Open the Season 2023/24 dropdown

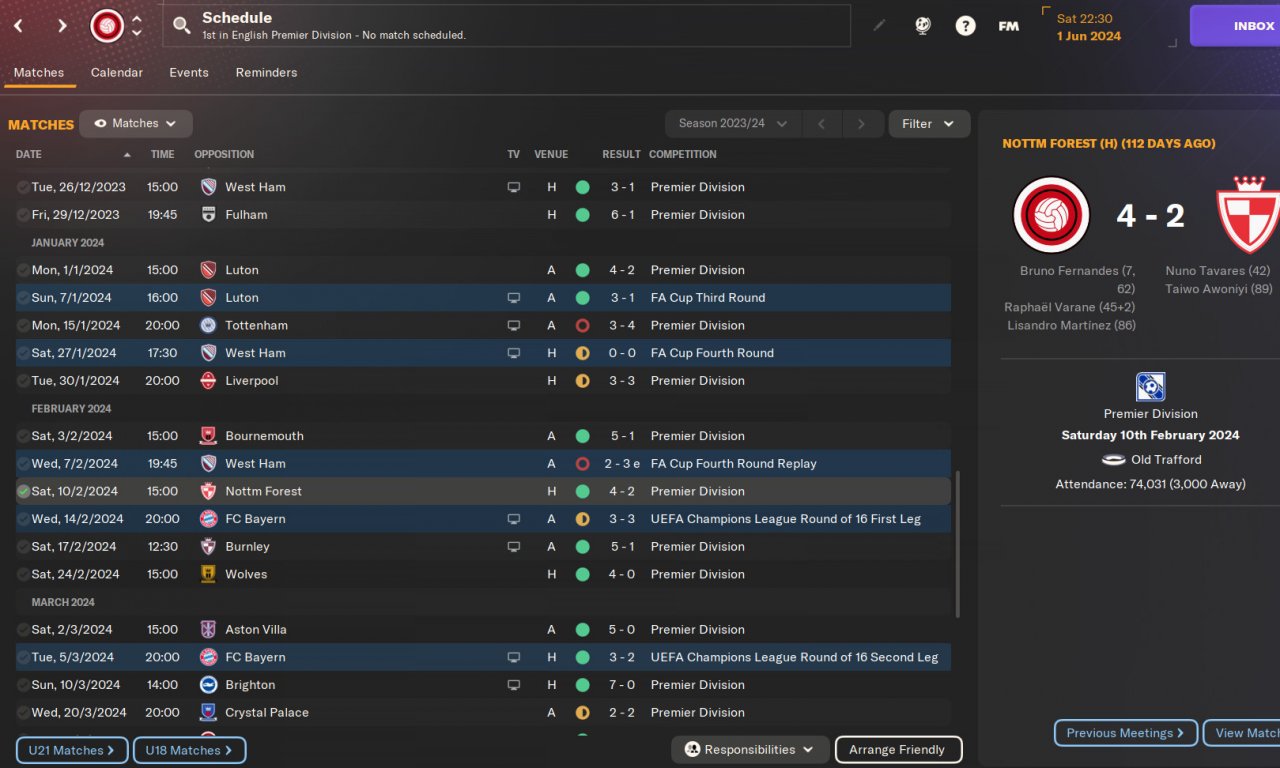[733, 124]
